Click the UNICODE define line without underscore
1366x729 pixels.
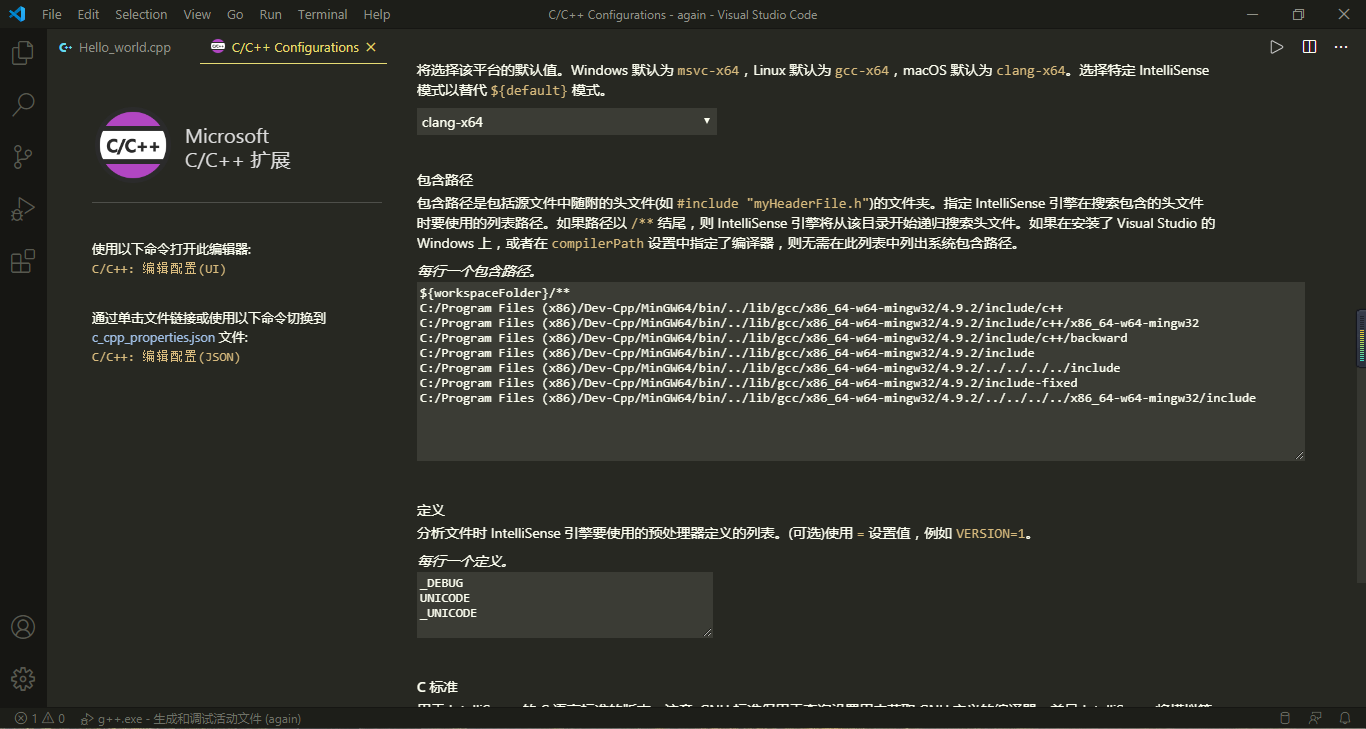pos(445,598)
